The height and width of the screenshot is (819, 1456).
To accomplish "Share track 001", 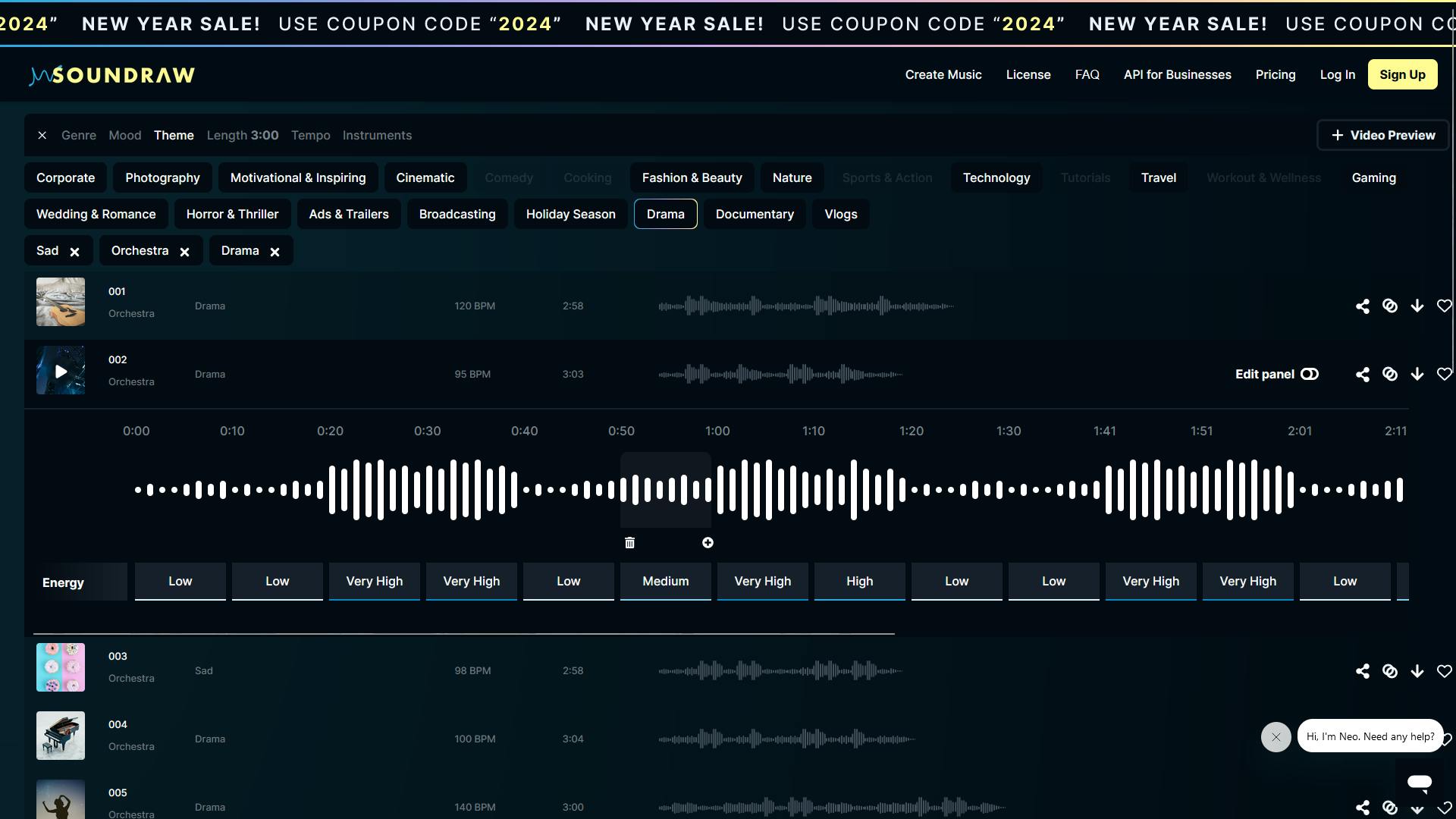I will pos(1362,306).
